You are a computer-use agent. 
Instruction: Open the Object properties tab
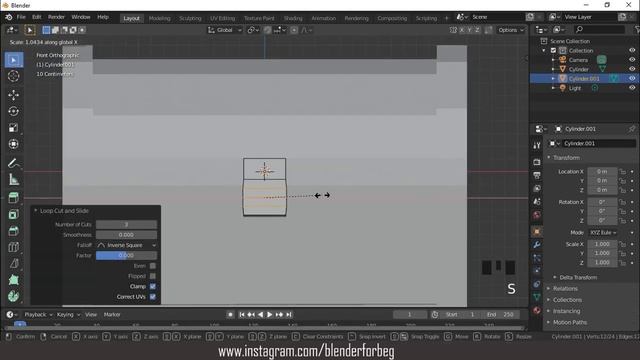coord(537,231)
